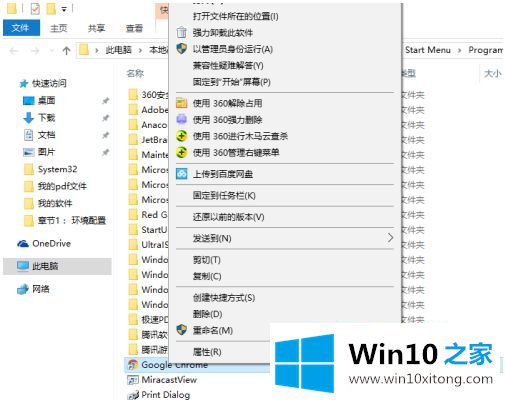
Task: Click the up arrow navigation button
Action: point(66,51)
